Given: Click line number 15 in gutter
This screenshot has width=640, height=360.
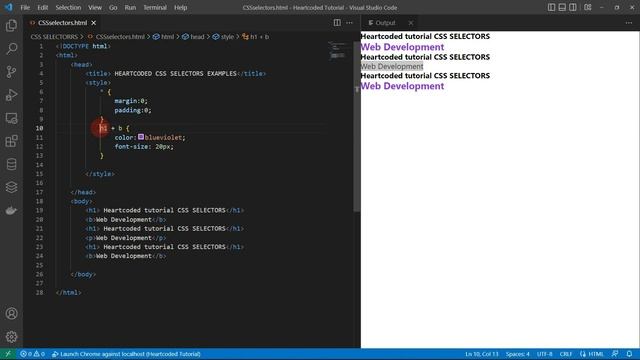Looking at the screenshot, I should pyautogui.click(x=39, y=174).
